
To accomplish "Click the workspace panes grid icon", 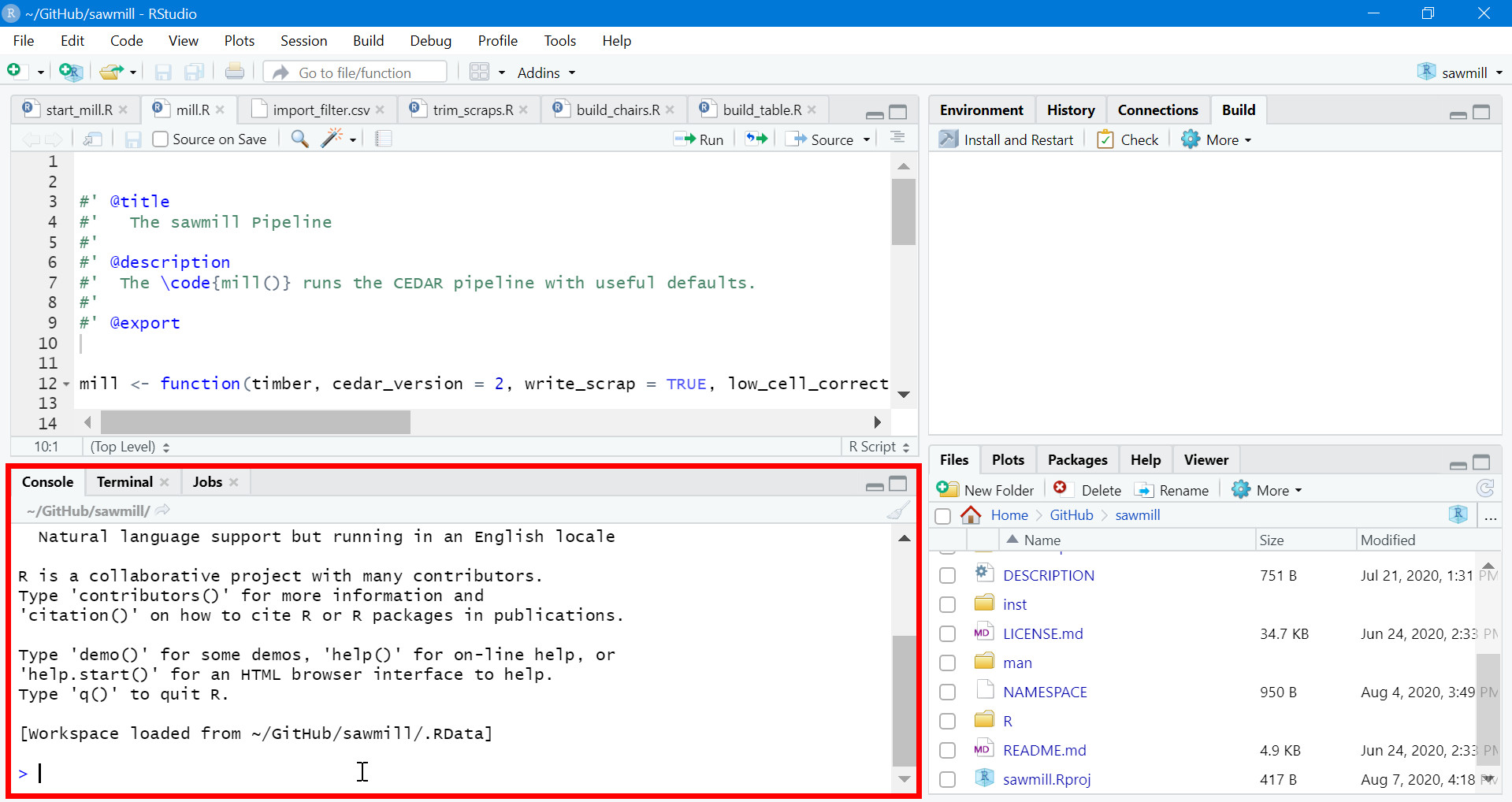I will click(x=479, y=72).
